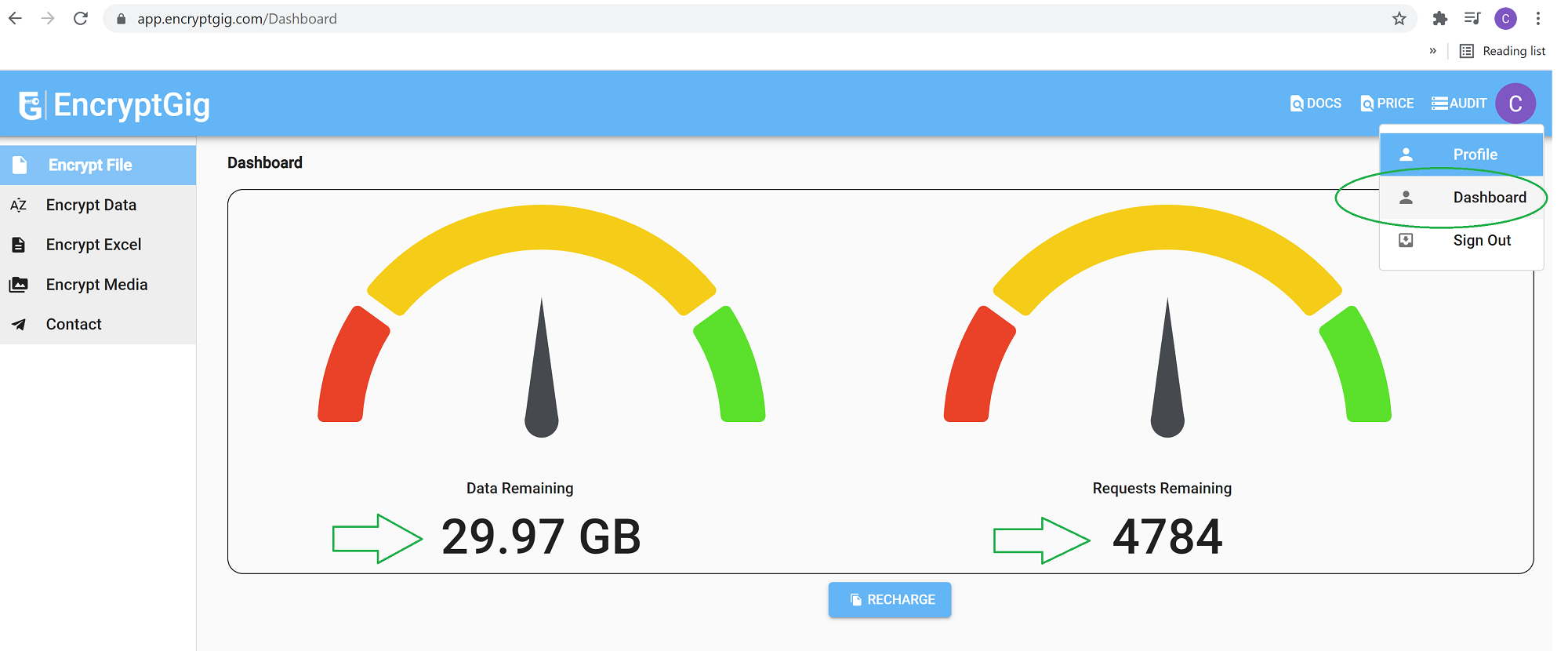This screenshot has width=1568, height=651.
Task: Open PRICE page in the header
Action: pyautogui.click(x=1387, y=104)
